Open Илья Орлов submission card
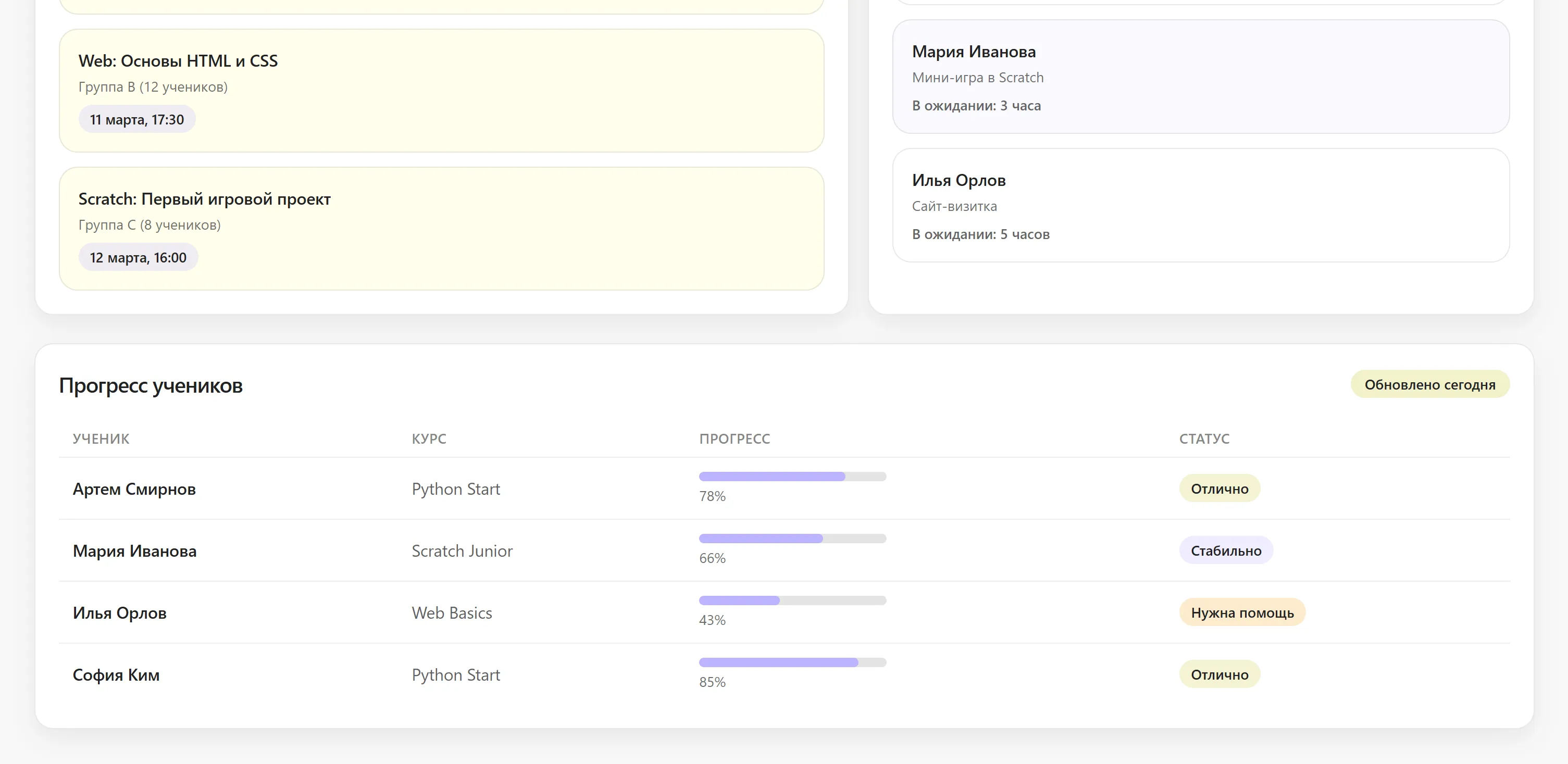 point(1200,205)
